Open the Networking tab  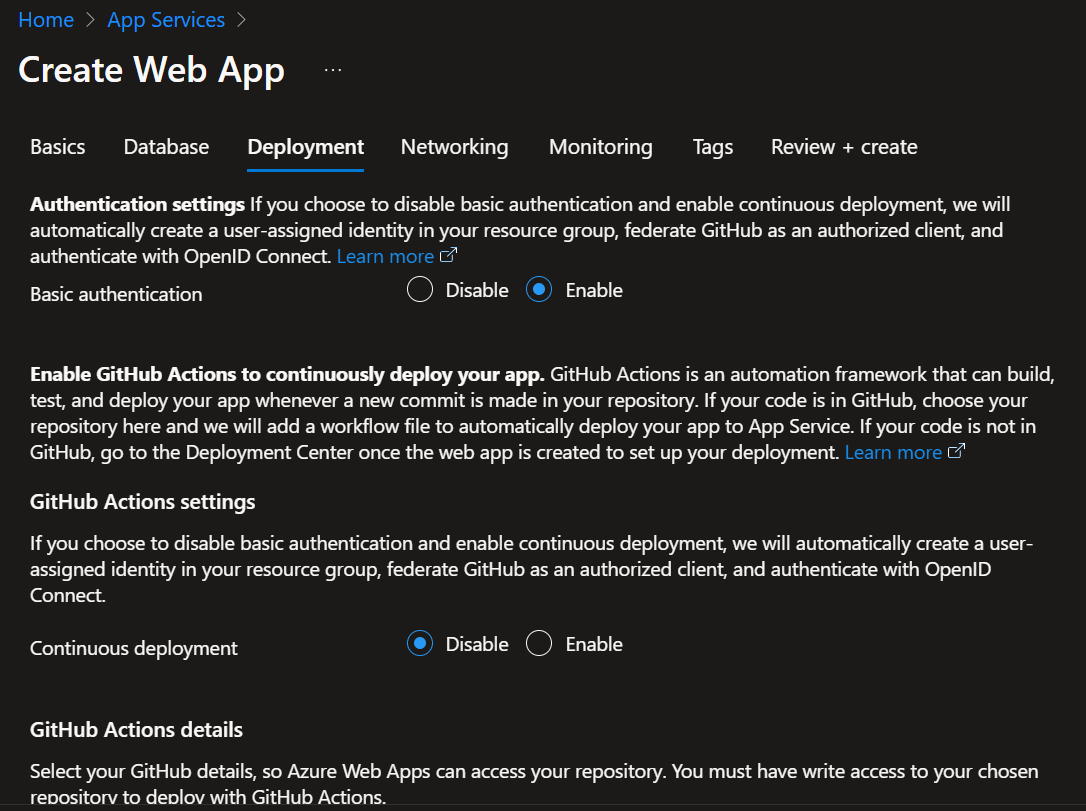[454, 147]
